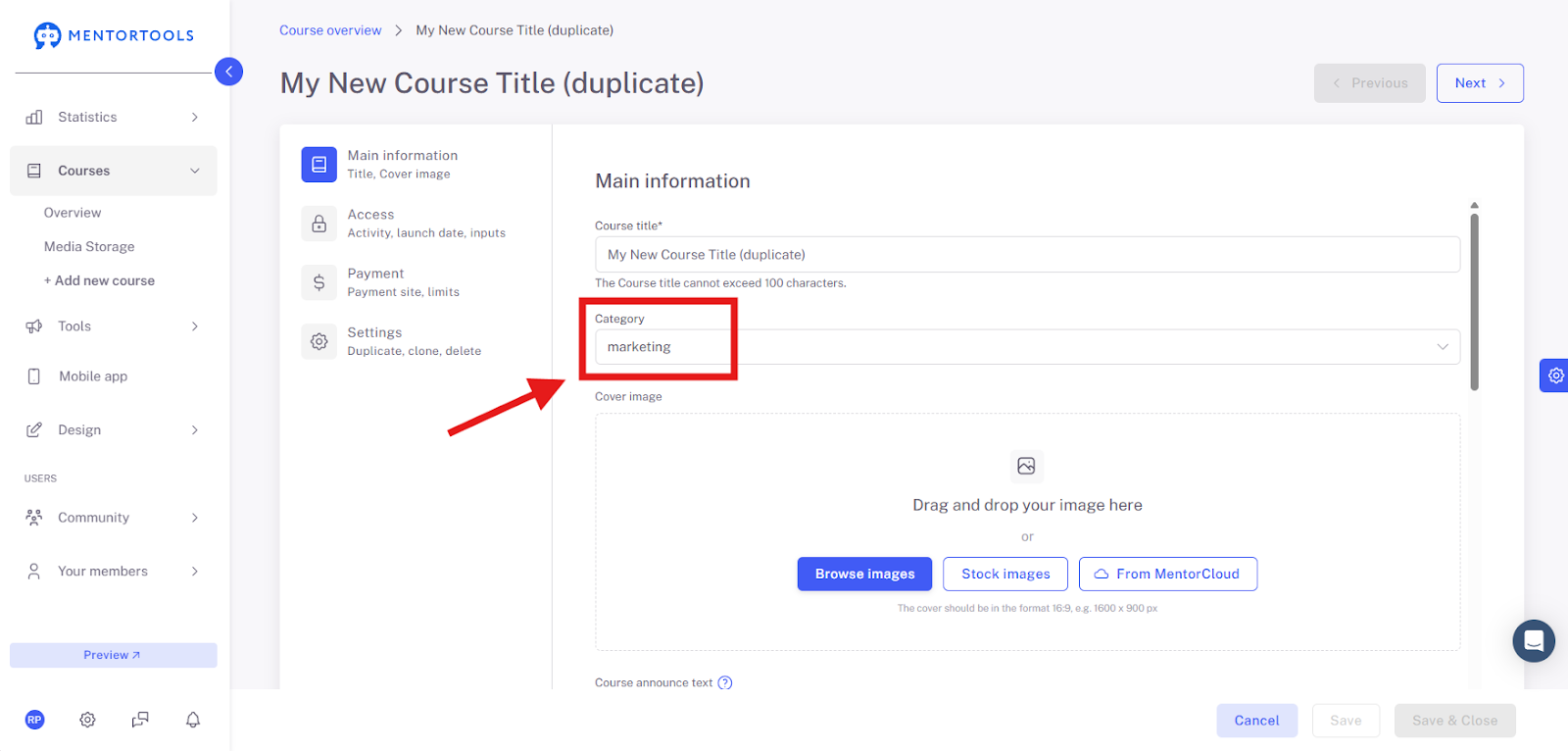Click the Save & Close button
1568x751 pixels.
(1455, 721)
